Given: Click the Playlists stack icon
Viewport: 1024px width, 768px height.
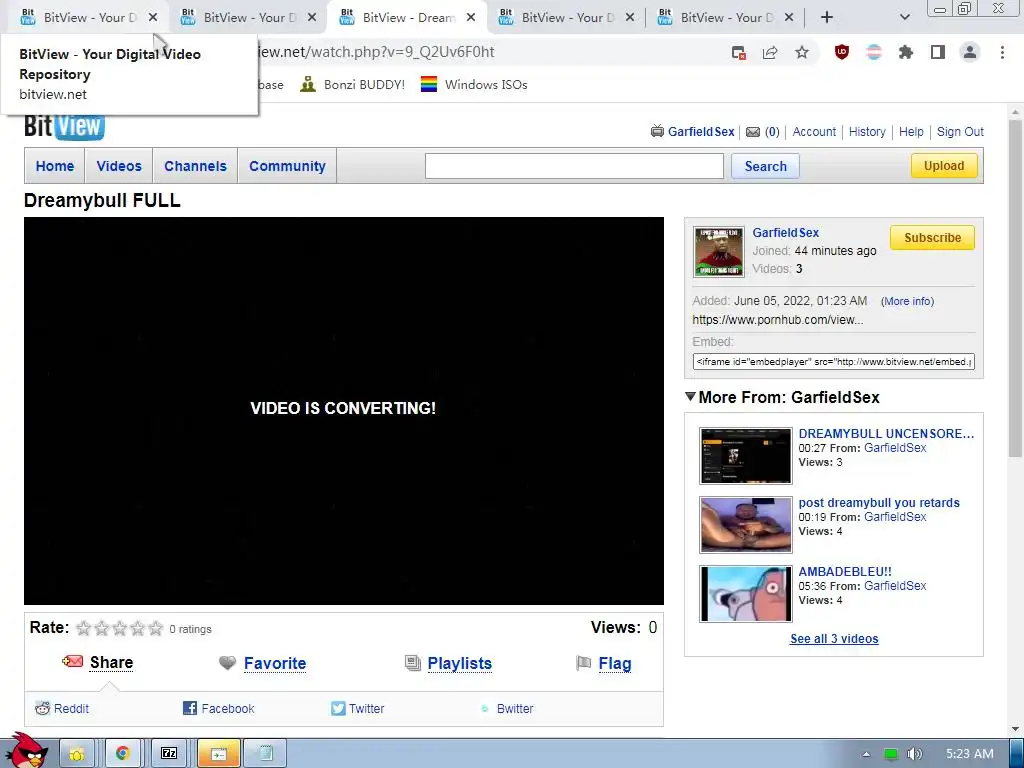Looking at the screenshot, I should 413,663.
